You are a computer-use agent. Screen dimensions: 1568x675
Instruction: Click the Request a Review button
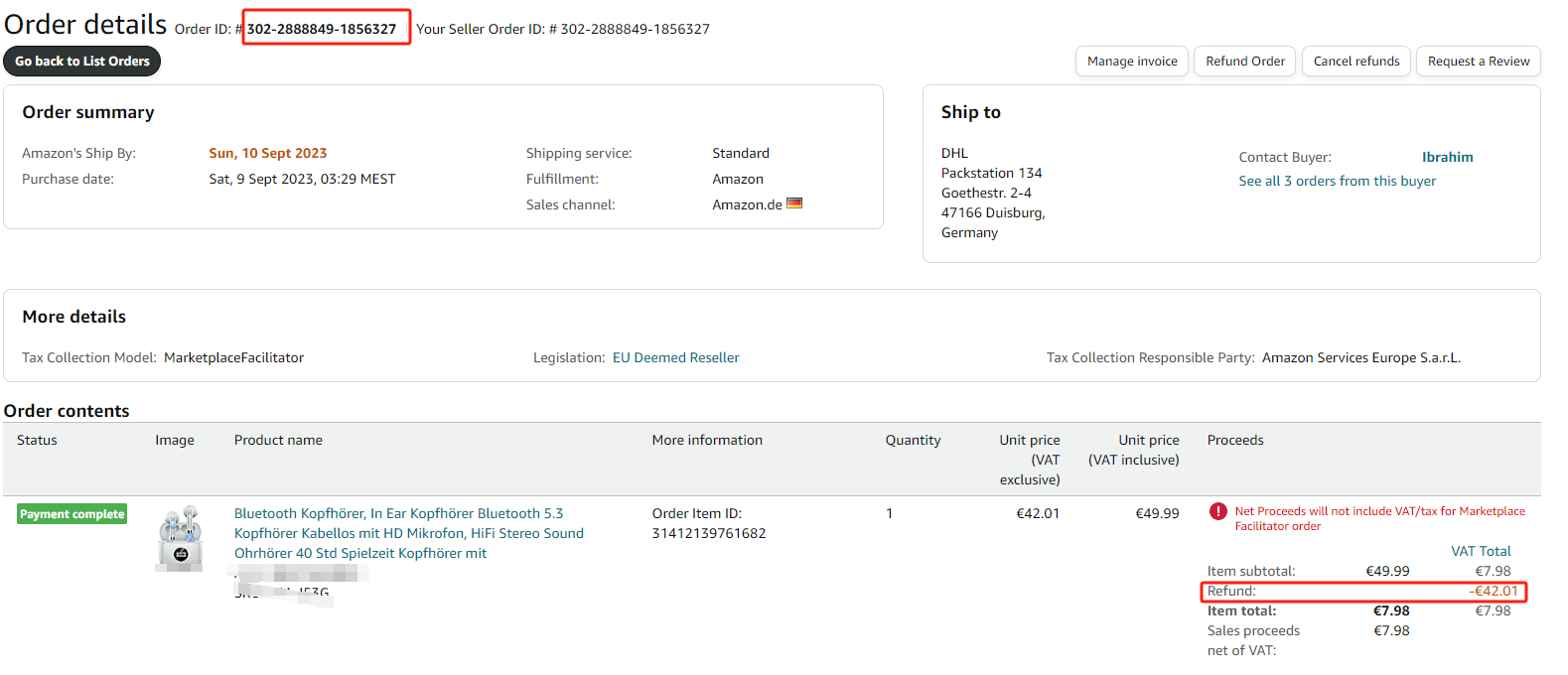click(x=1479, y=62)
